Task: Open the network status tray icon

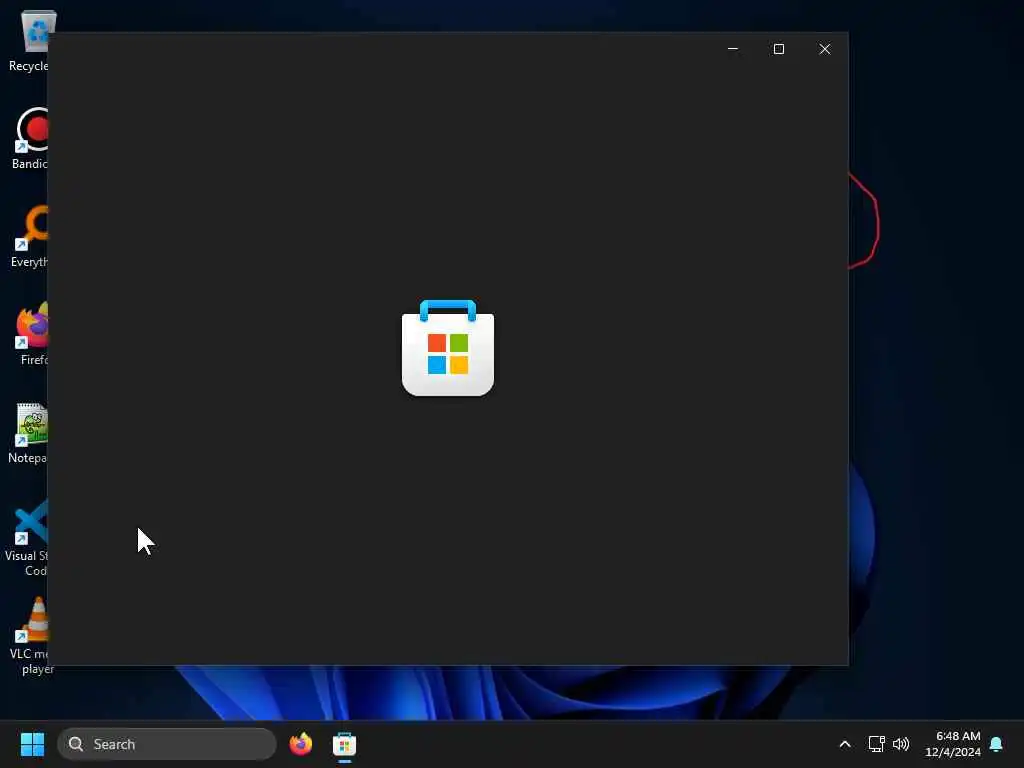Action: pos(876,744)
